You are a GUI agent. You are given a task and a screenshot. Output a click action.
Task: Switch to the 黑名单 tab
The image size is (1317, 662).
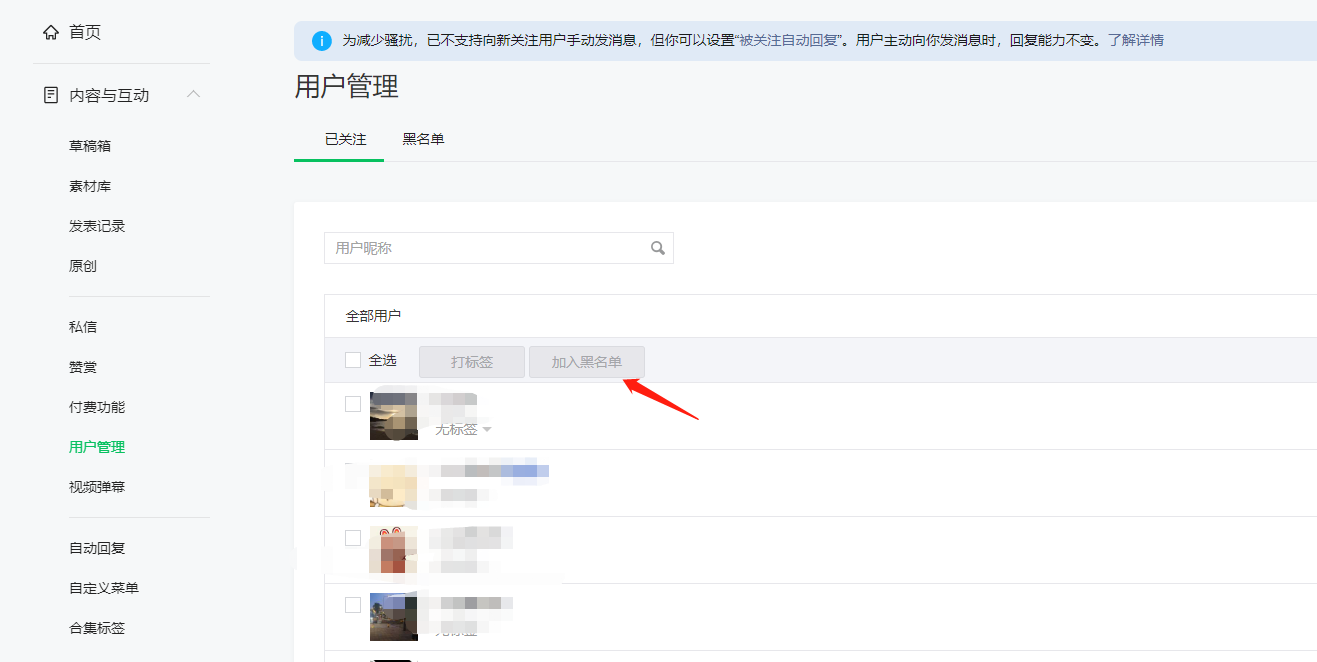(424, 139)
